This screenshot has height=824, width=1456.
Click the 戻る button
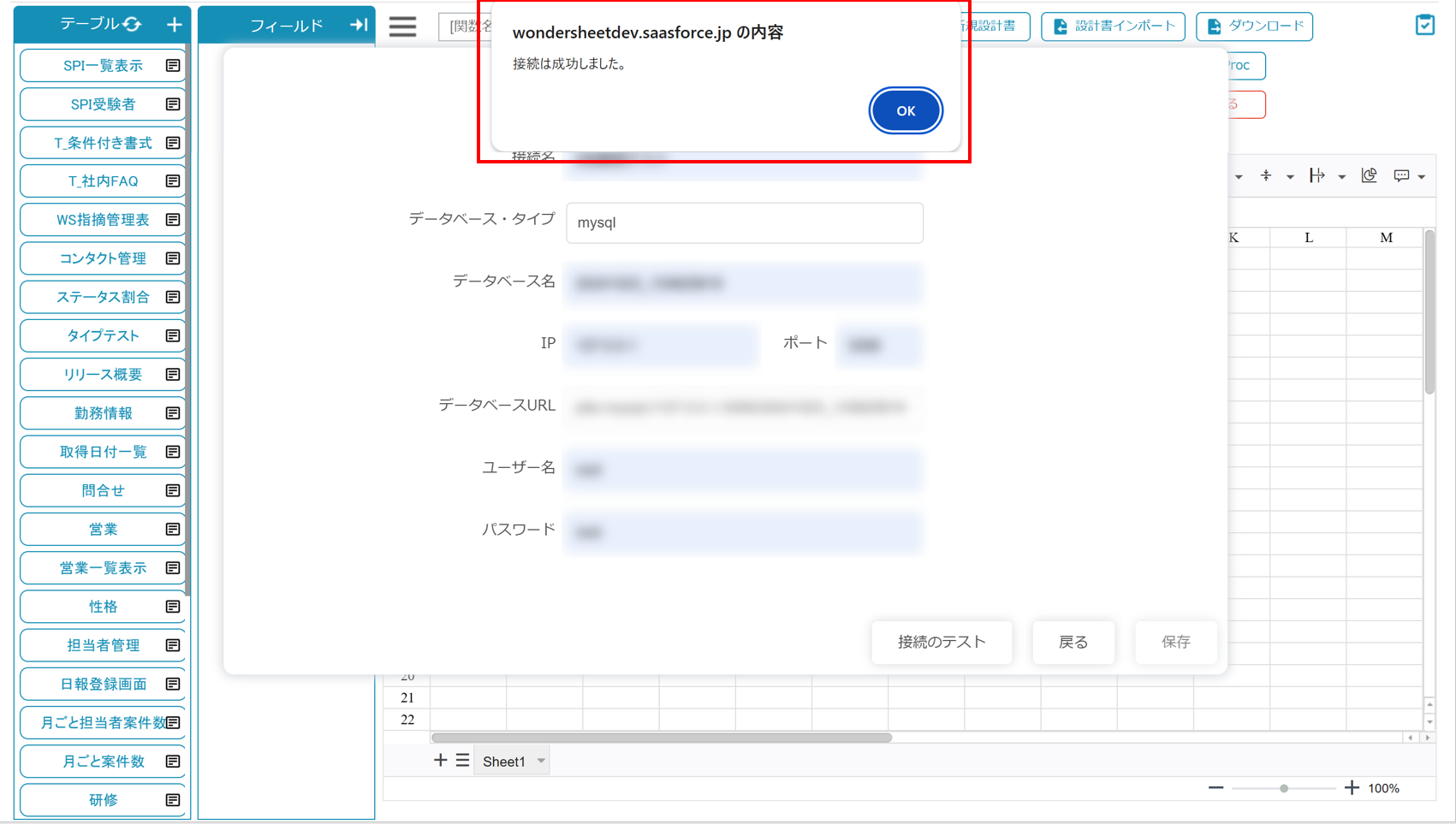click(1073, 642)
